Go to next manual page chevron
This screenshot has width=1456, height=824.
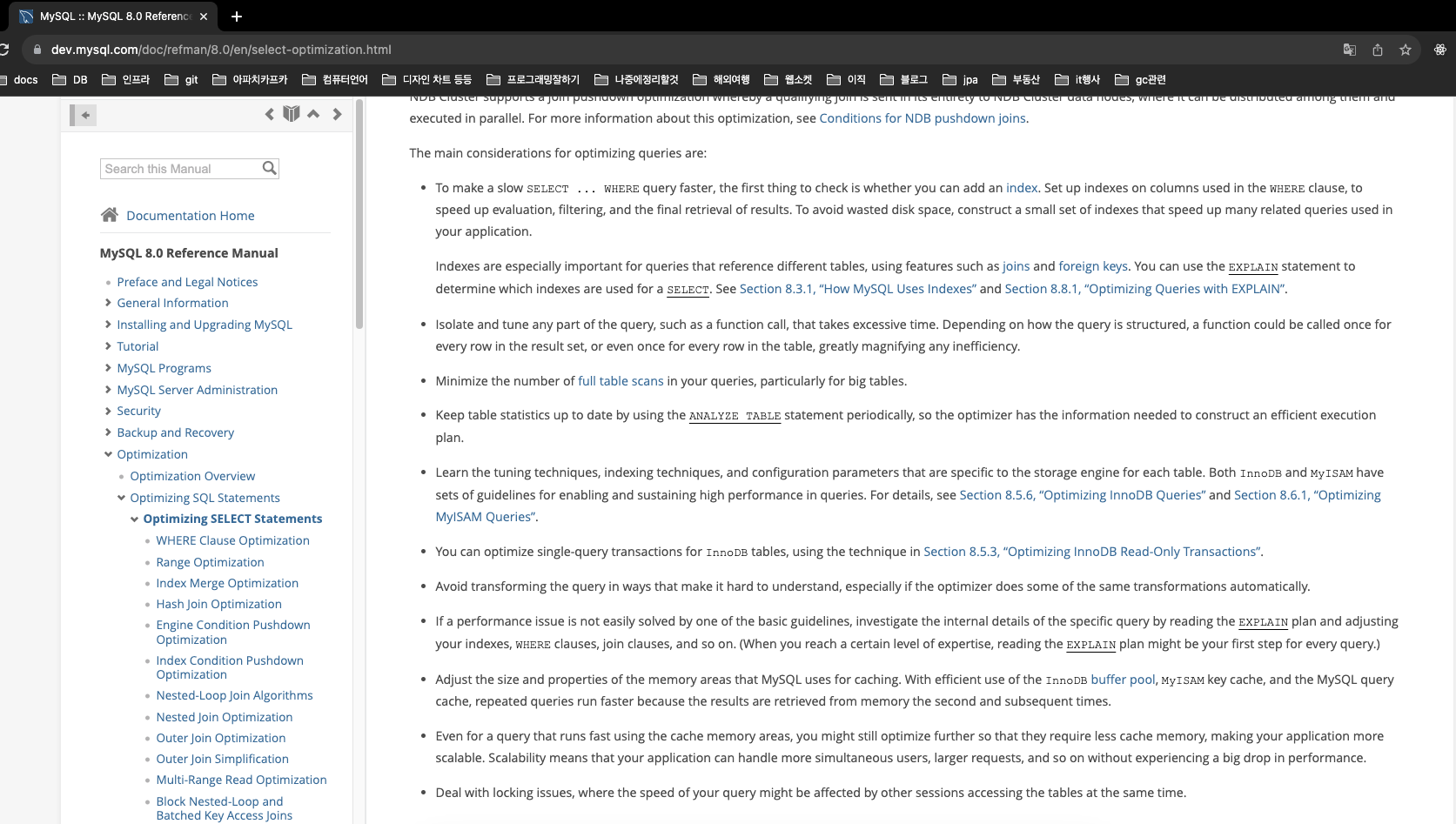(x=337, y=114)
